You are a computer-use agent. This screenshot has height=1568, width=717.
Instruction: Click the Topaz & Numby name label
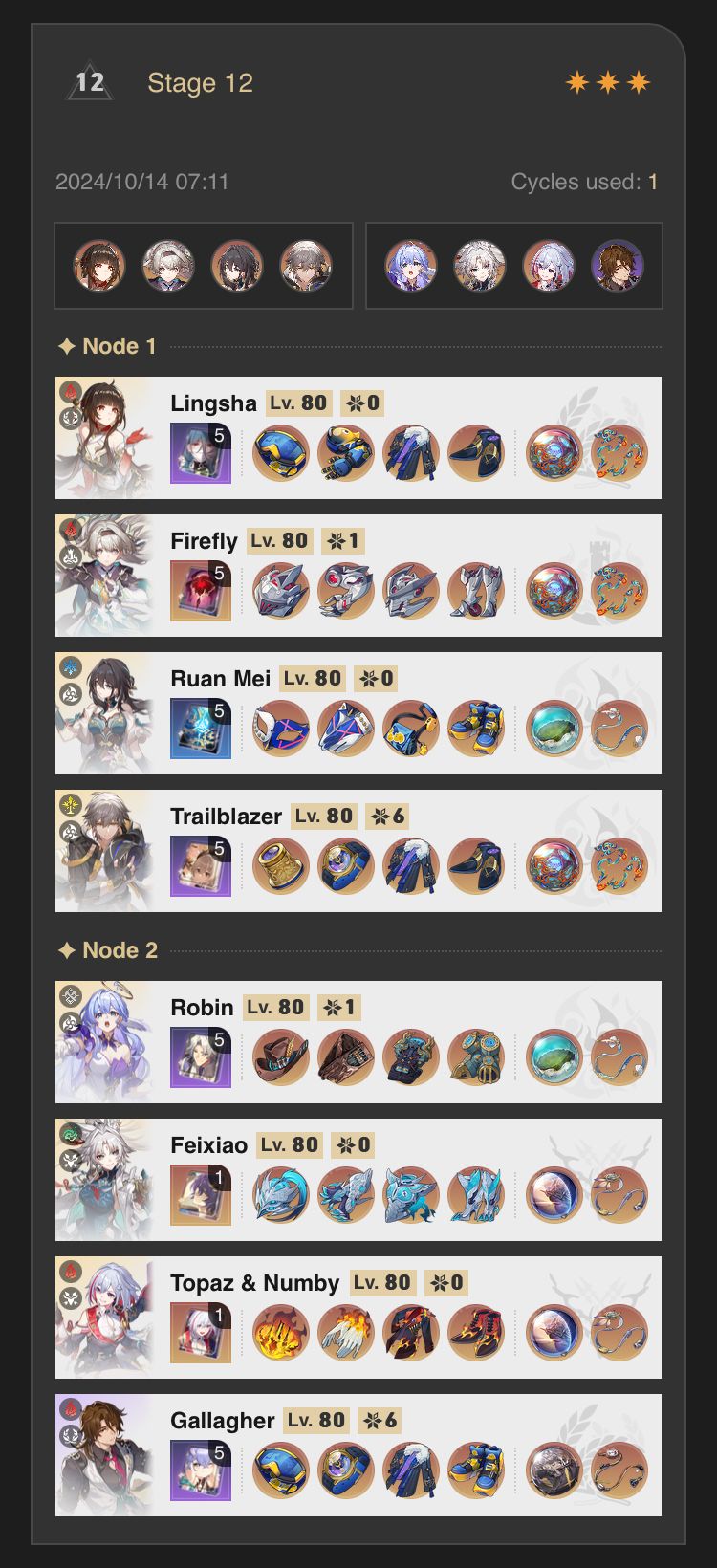click(x=255, y=1283)
